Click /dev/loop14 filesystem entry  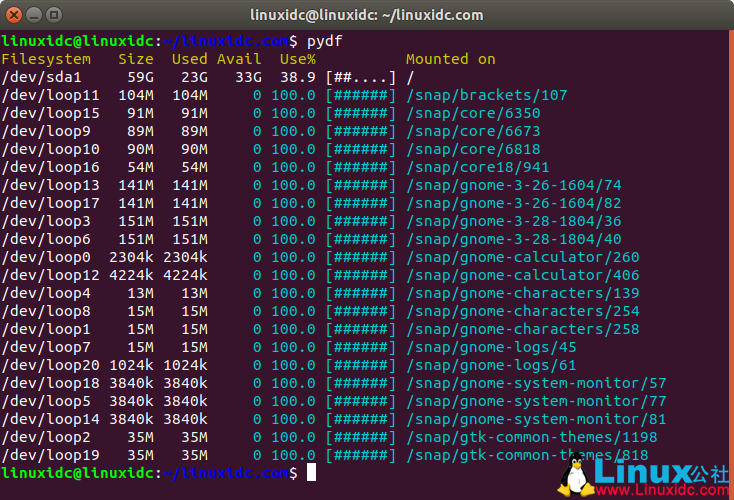[51, 419]
